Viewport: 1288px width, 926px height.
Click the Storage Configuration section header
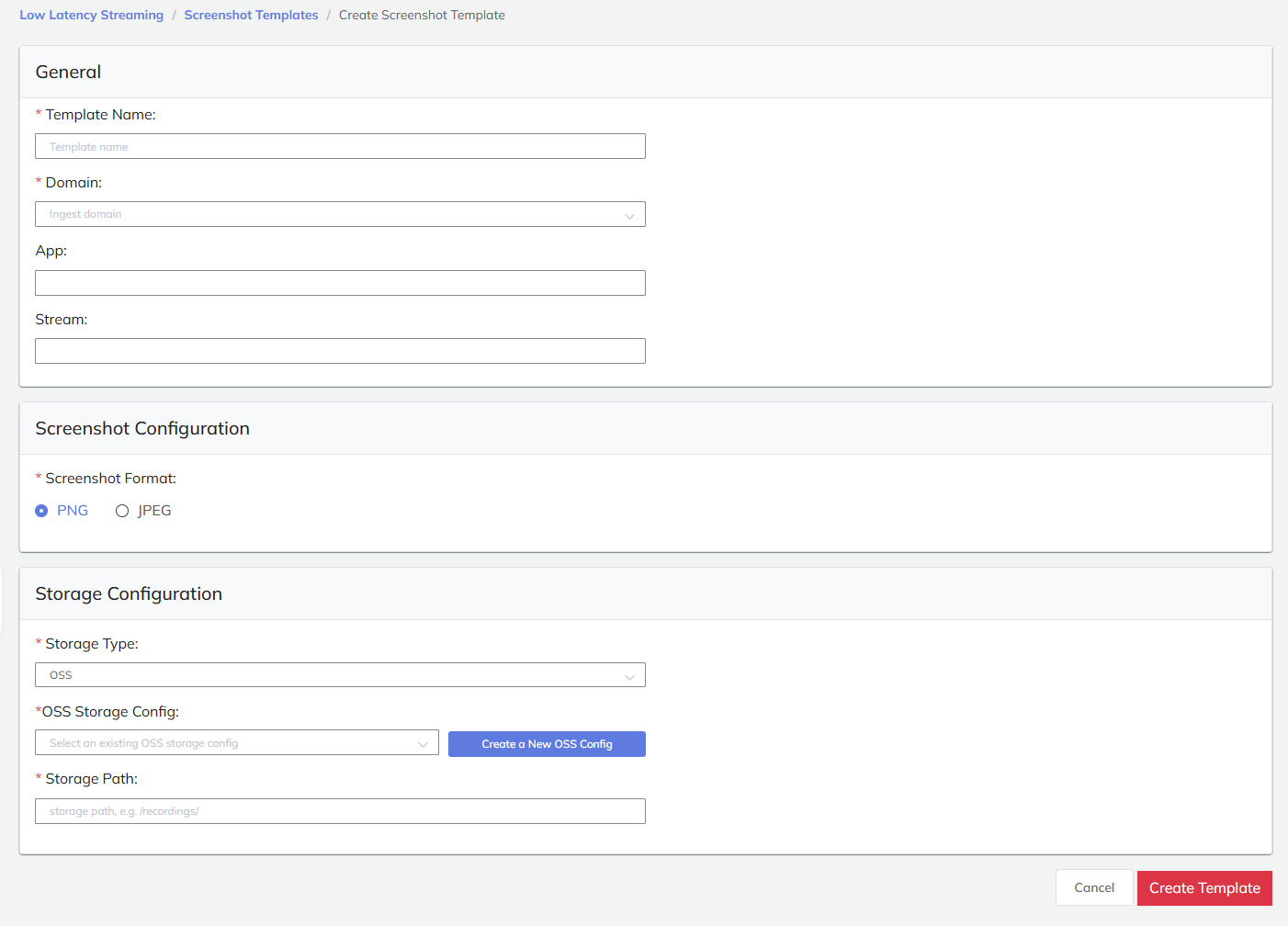click(129, 593)
